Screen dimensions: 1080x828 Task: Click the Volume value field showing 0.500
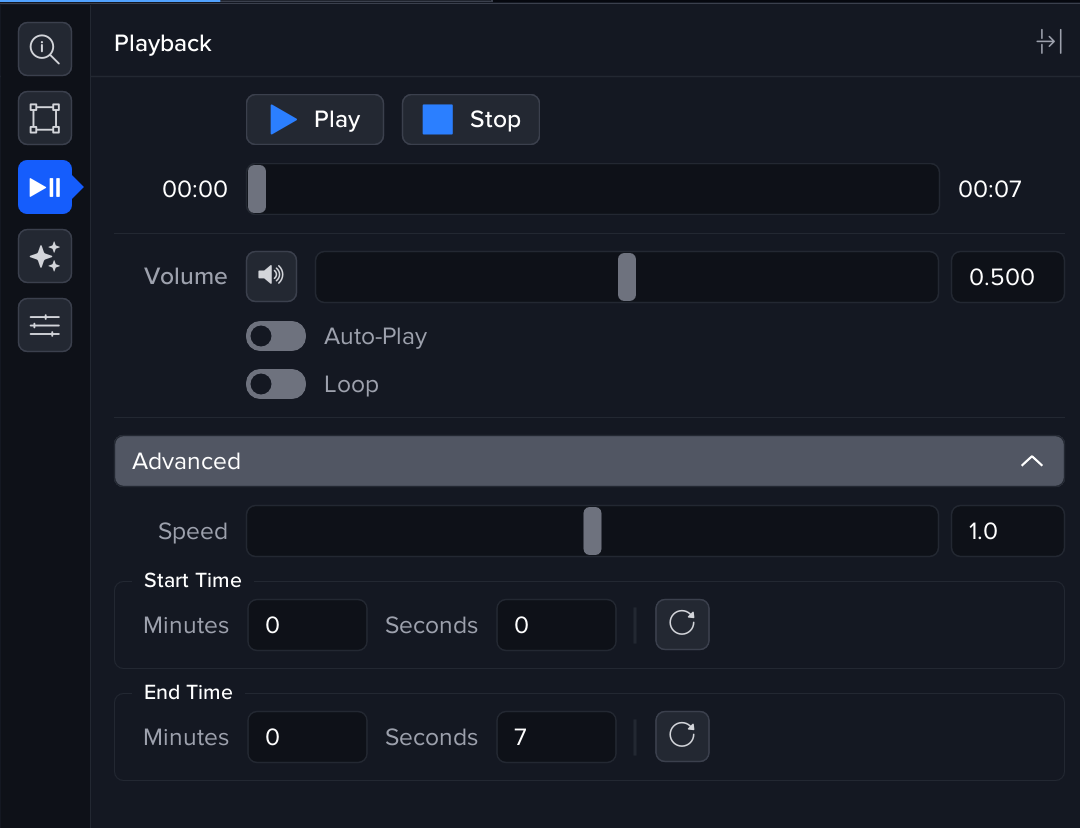(x=1007, y=277)
